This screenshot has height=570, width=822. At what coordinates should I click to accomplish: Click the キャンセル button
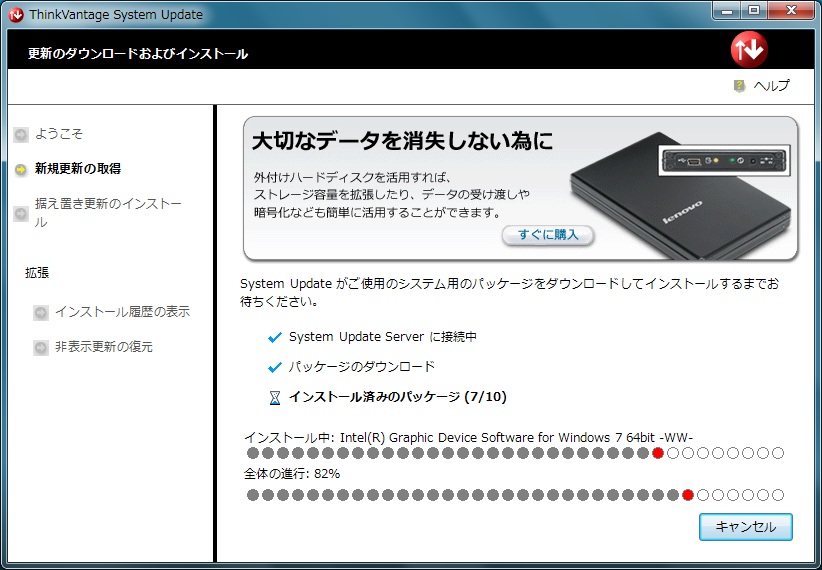pyautogui.click(x=745, y=526)
